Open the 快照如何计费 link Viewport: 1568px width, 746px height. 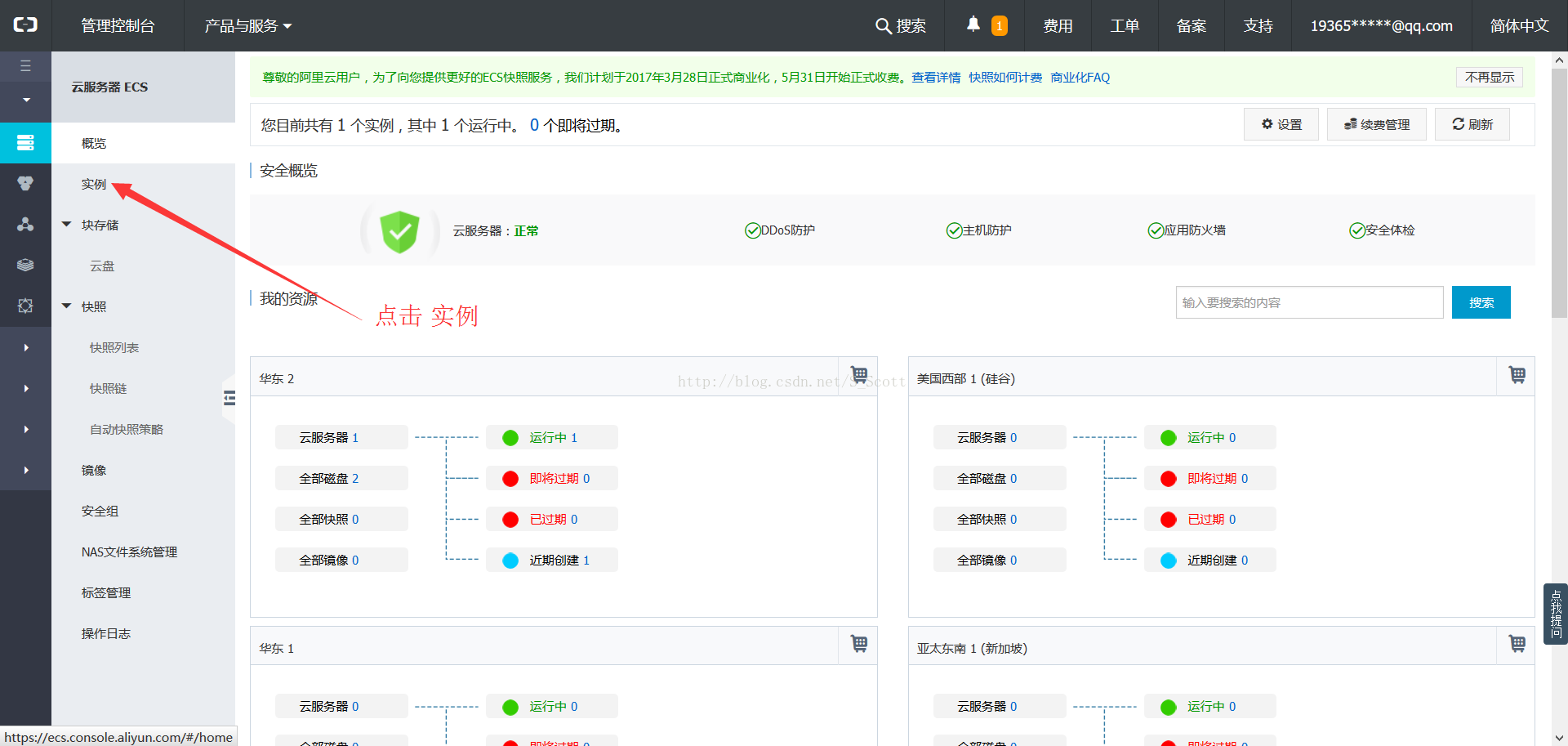pos(1005,78)
